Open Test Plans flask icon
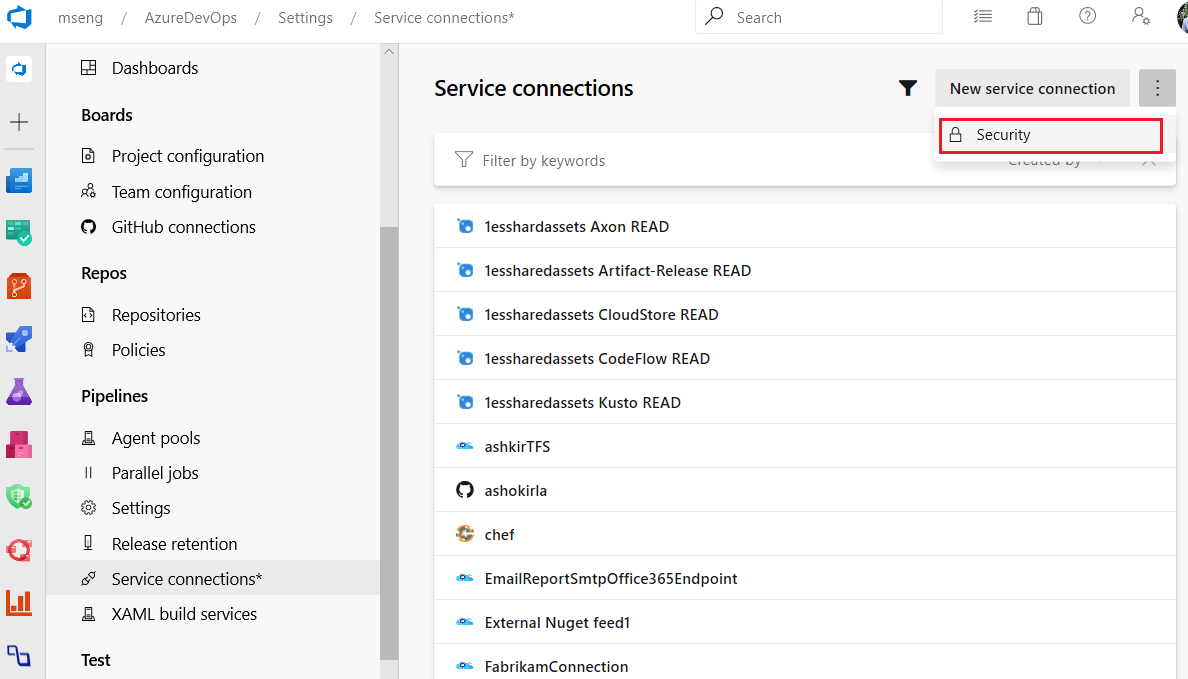 coord(19,391)
